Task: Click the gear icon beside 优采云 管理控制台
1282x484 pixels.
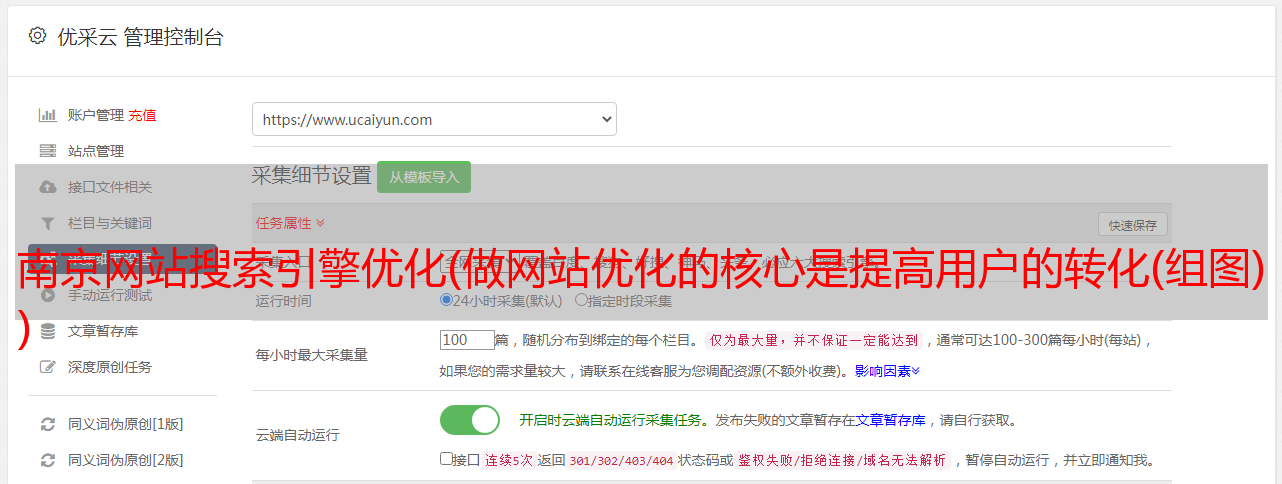Action: pyautogui.click(x=37, y=36)
